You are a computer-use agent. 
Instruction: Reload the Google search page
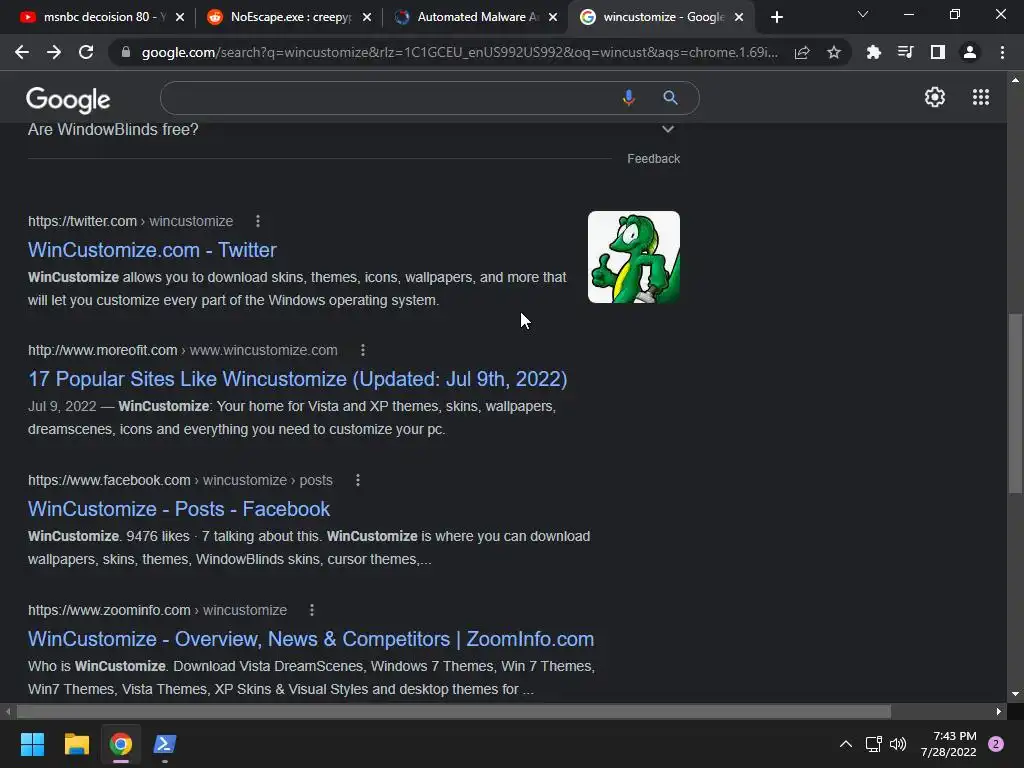click(x=86, y=52)
